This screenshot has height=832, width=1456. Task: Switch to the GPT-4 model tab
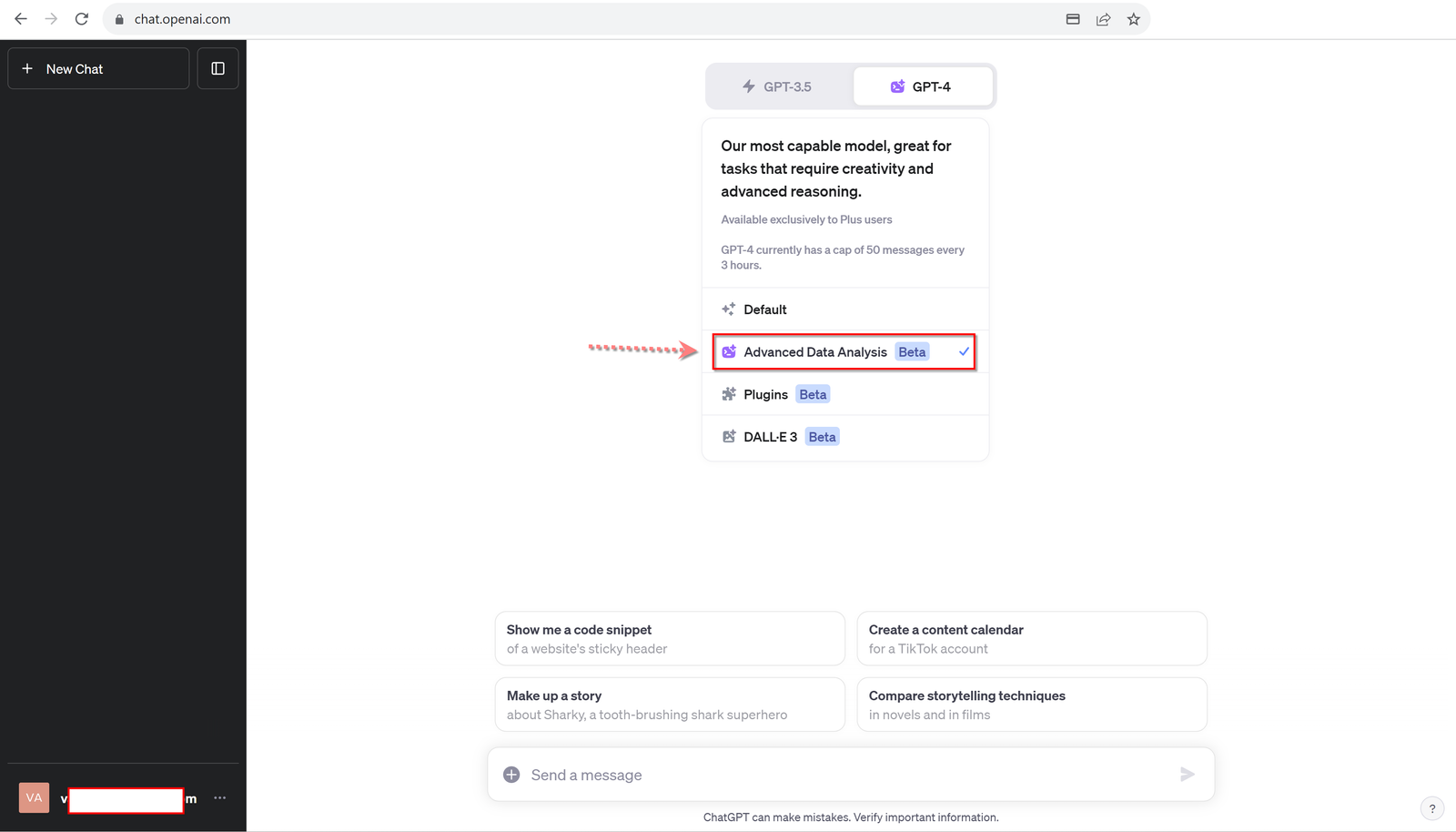[x=922, y=86]
